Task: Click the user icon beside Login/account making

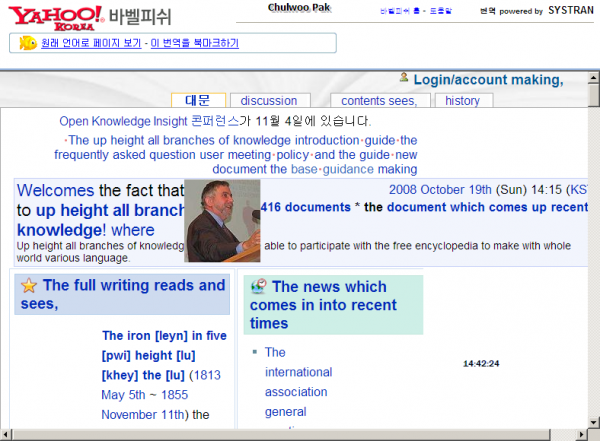Action: tap(404, 77)
